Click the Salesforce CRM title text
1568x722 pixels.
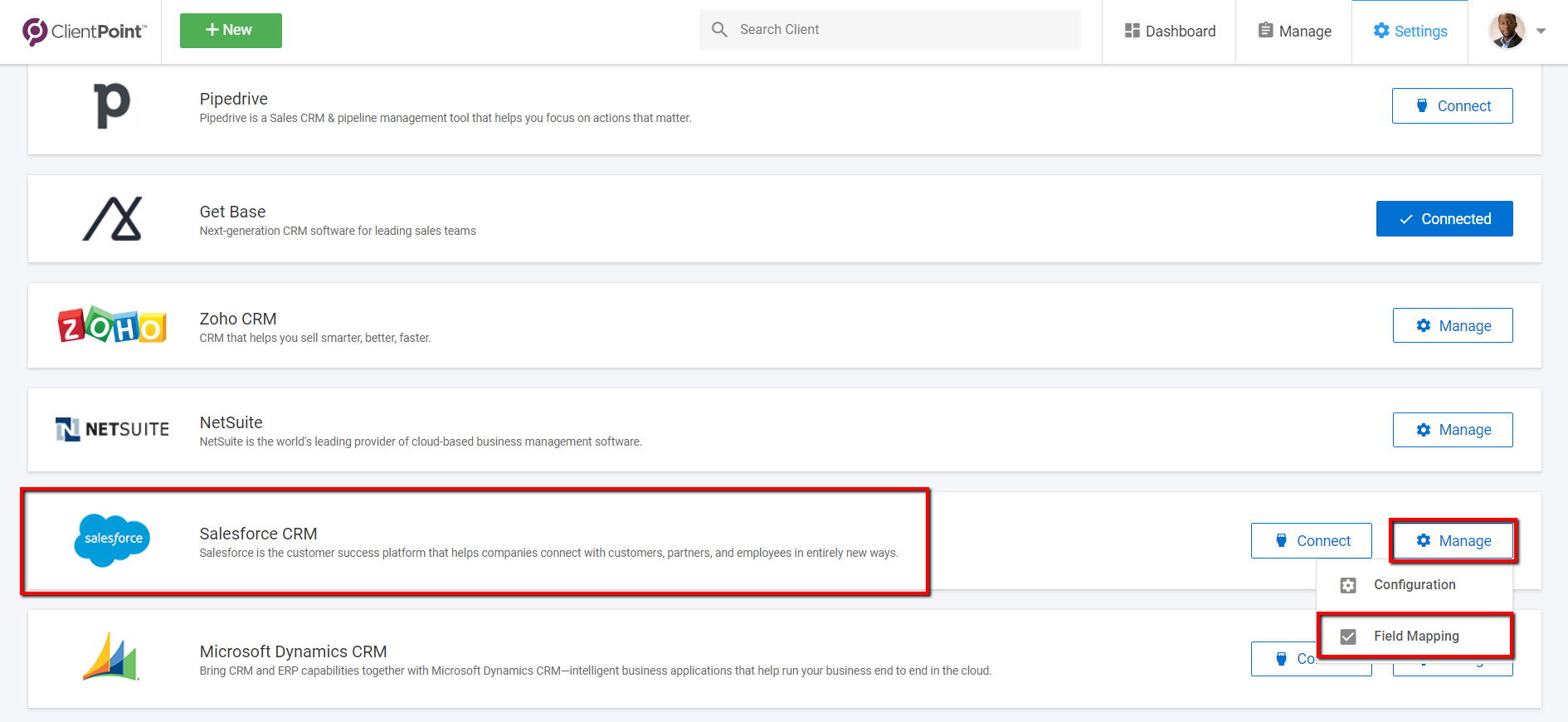pos(258,534)
